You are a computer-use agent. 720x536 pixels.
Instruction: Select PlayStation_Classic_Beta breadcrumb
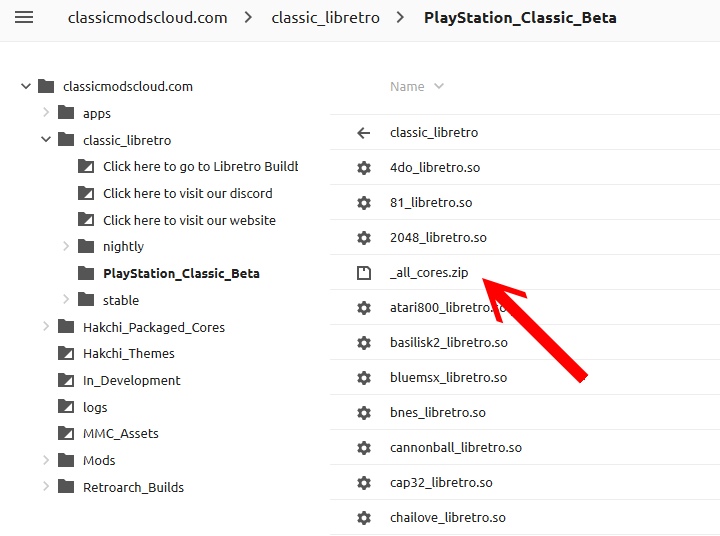pos(520,17)
